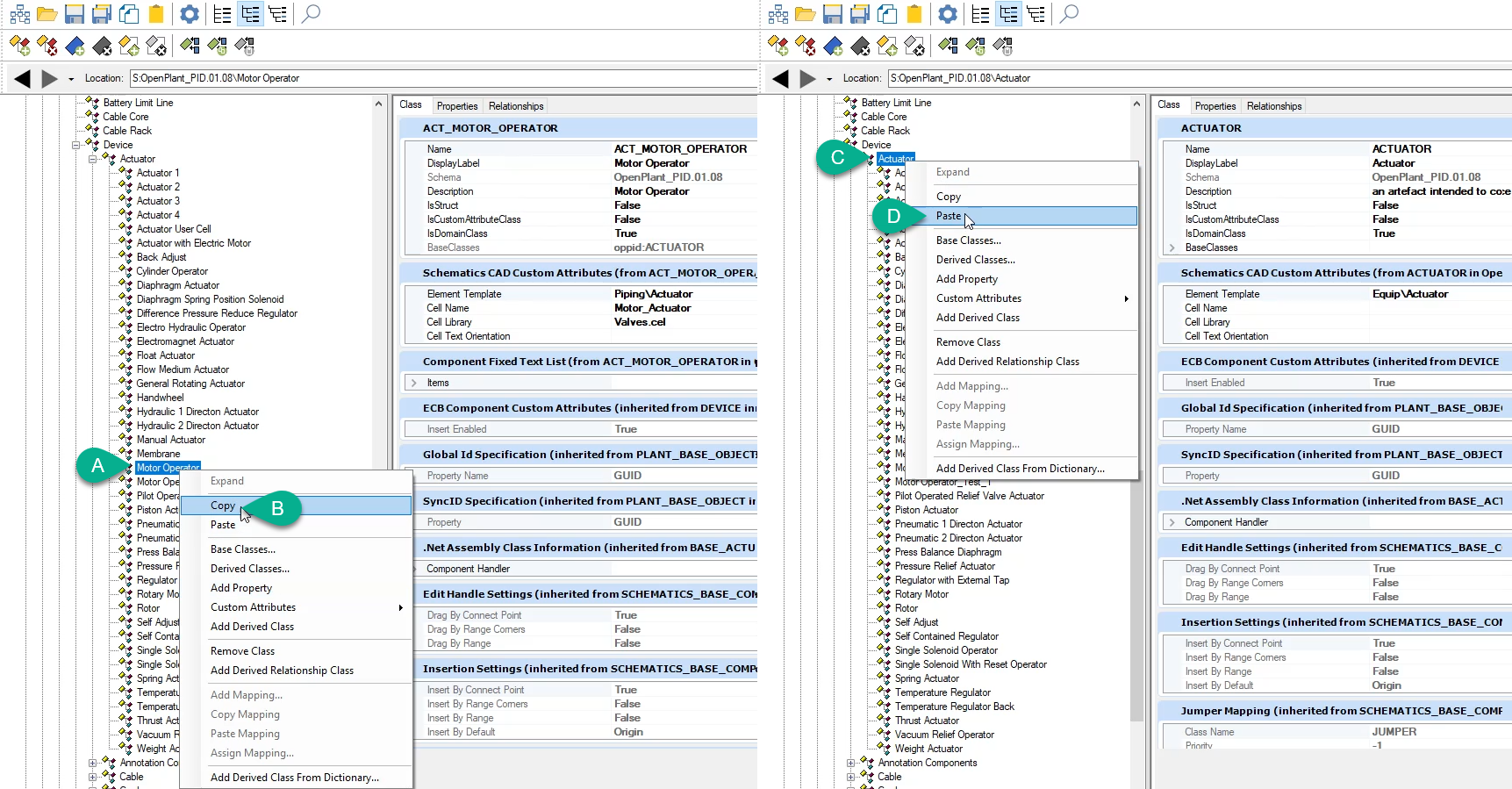1512x789 pixels.
Task: Open navigation history dropdown in Motor Operator window
Action: (71, 79)
